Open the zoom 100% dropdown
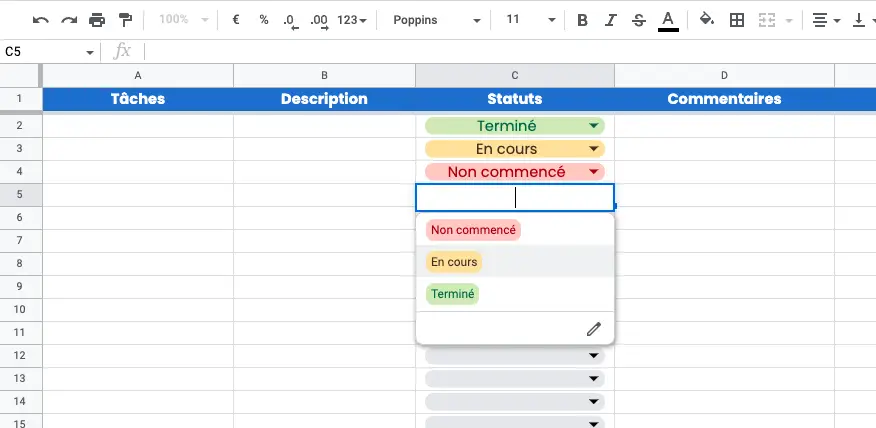Screen dimensions: 876x428 coord(184,20)
